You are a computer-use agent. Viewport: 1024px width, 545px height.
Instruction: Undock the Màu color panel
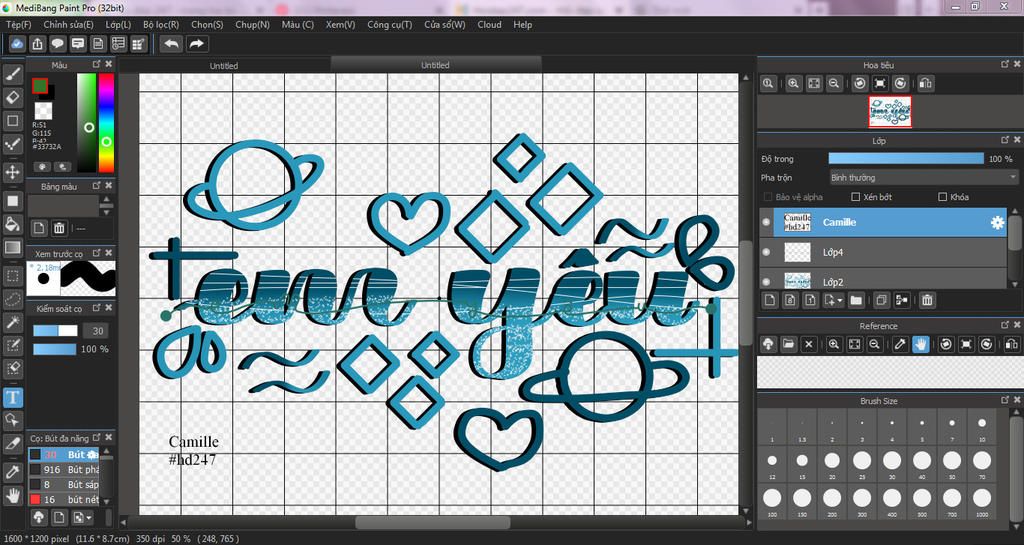(x=97, y=64)
